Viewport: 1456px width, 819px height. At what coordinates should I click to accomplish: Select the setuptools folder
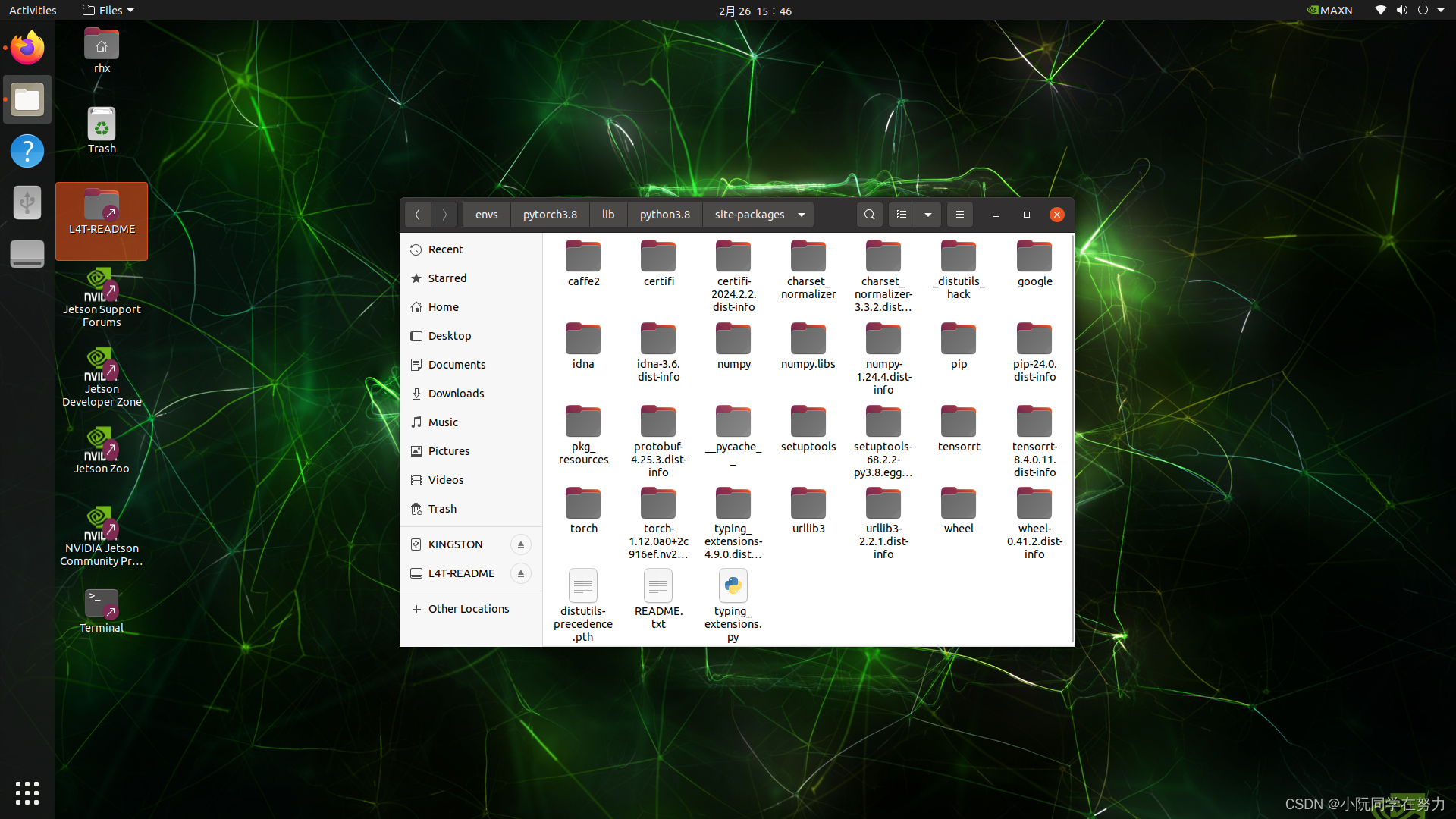pyautogui.click(x=808, y=428)
